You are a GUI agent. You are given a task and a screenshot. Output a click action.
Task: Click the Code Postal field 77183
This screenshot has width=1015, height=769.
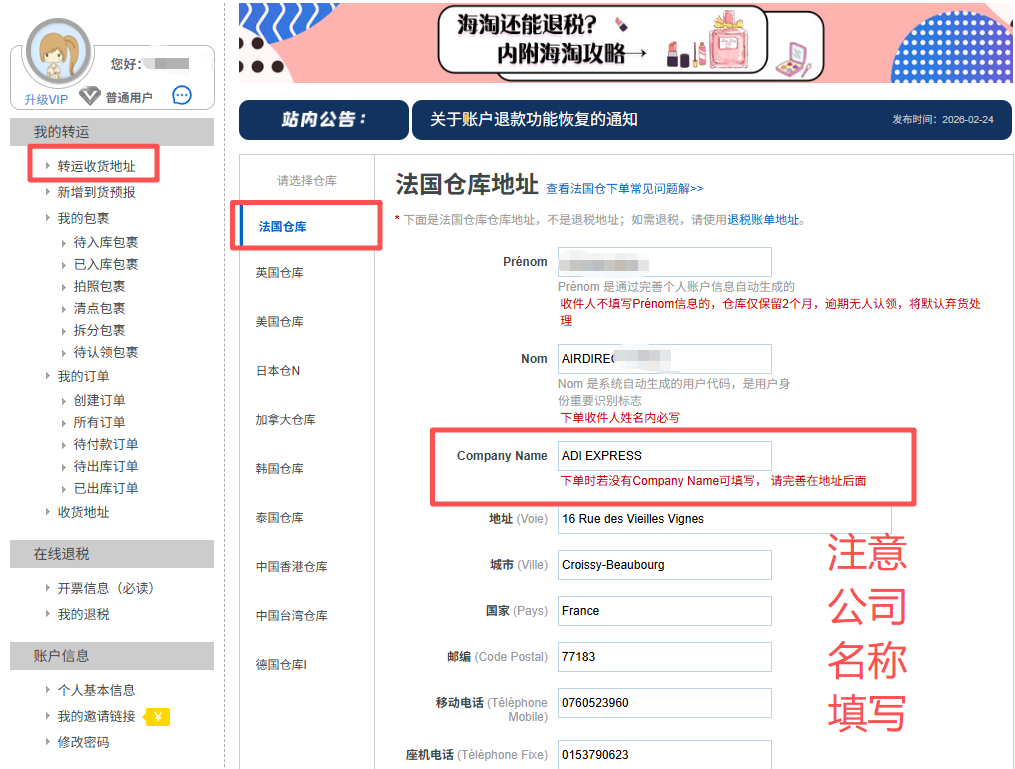(x=664, y=657)
